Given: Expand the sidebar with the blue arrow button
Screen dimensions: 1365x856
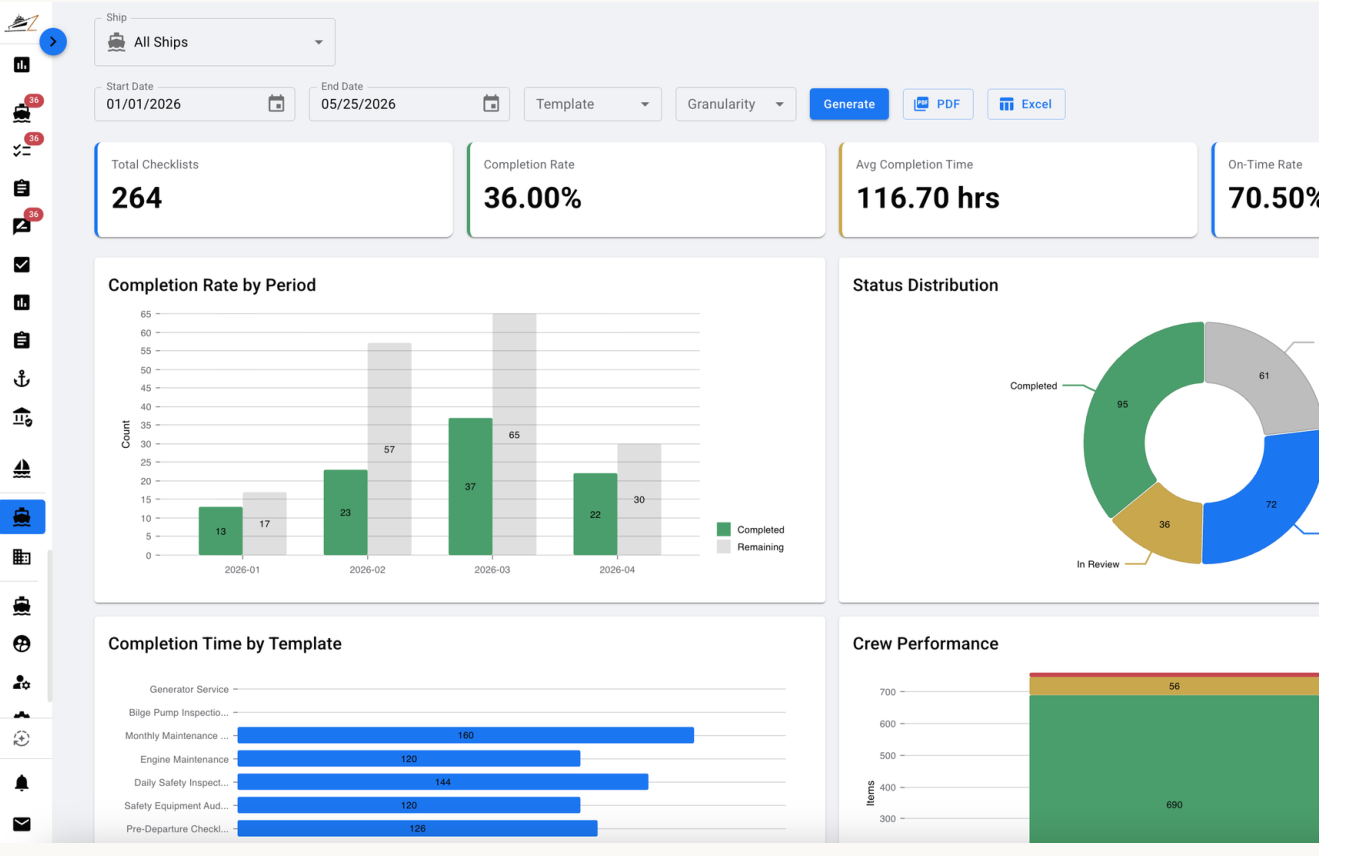Looking at the screenshot, I should coord(53,42).
